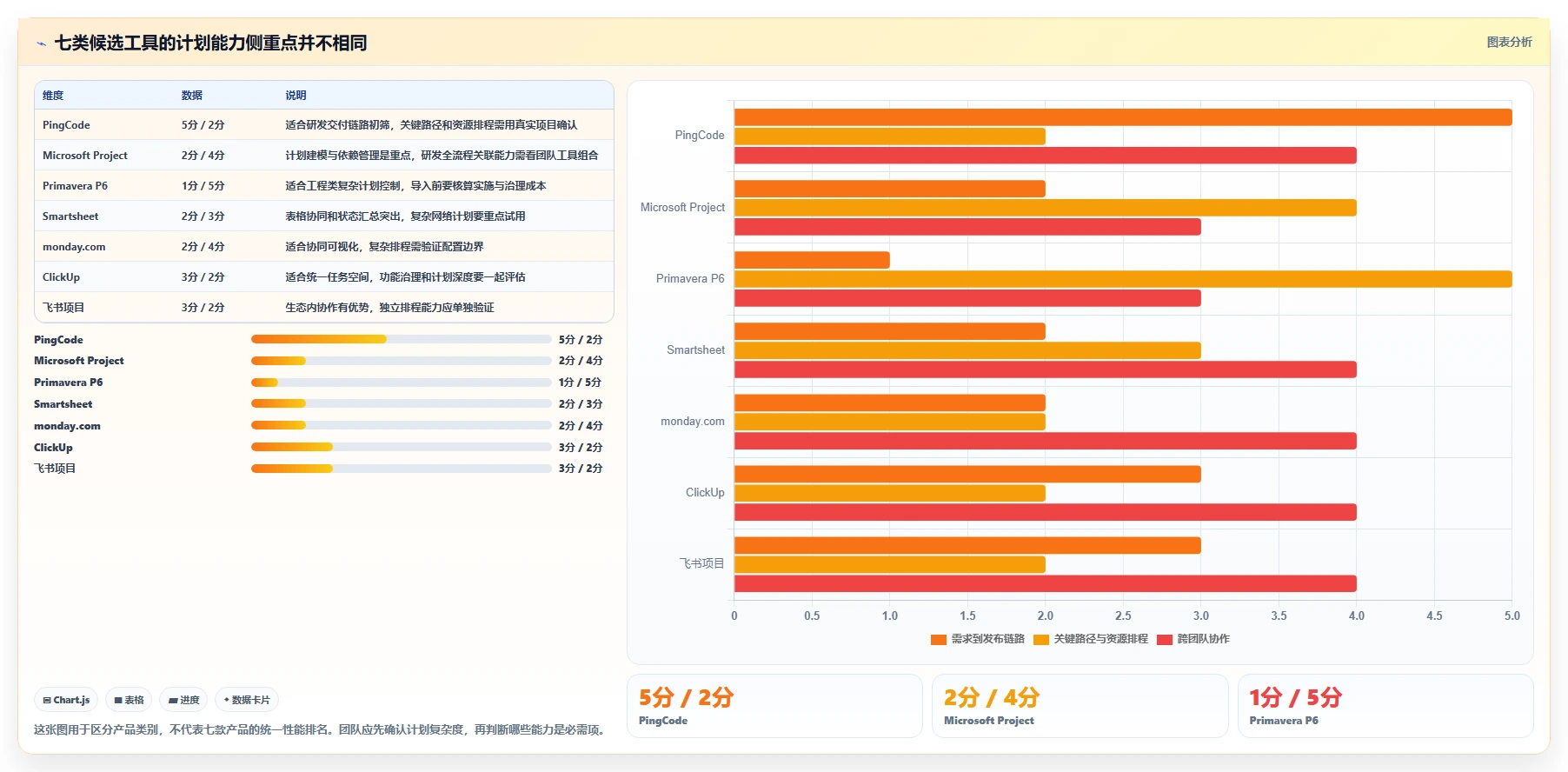1568x772 pixels.
Task: Toggle 需求到发布链路 legend orange swatch
Action: pos(938,639)
